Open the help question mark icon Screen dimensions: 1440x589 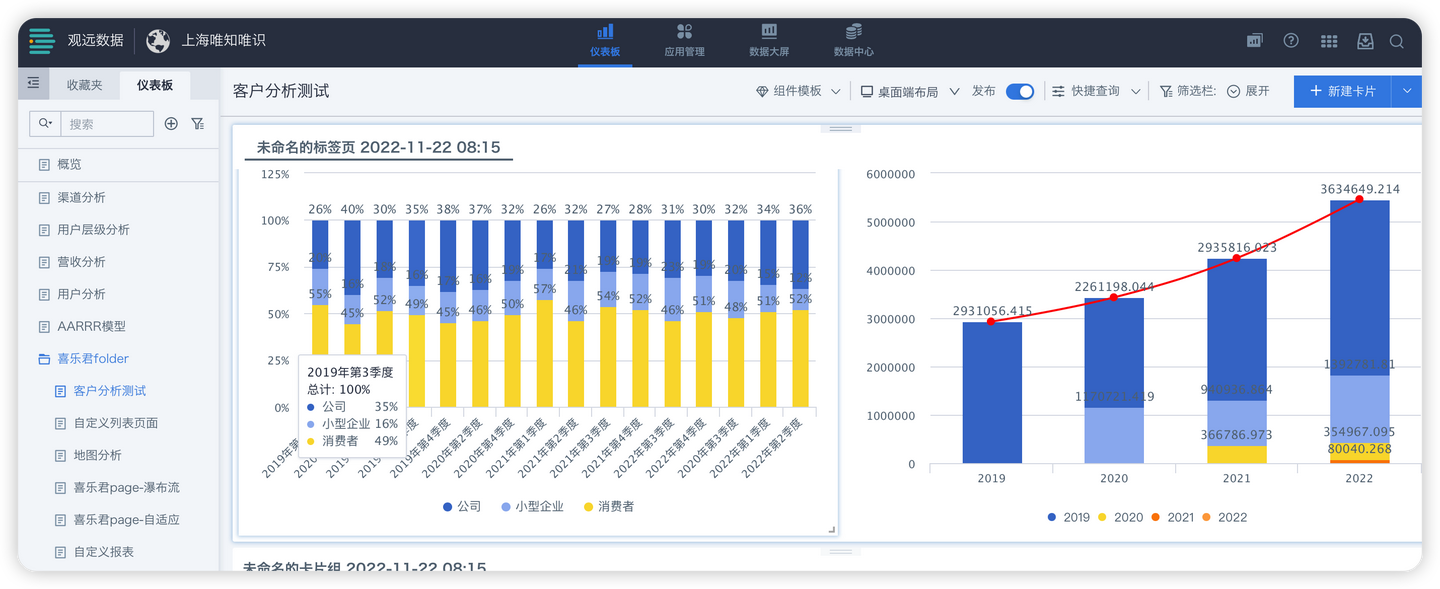1291,41
